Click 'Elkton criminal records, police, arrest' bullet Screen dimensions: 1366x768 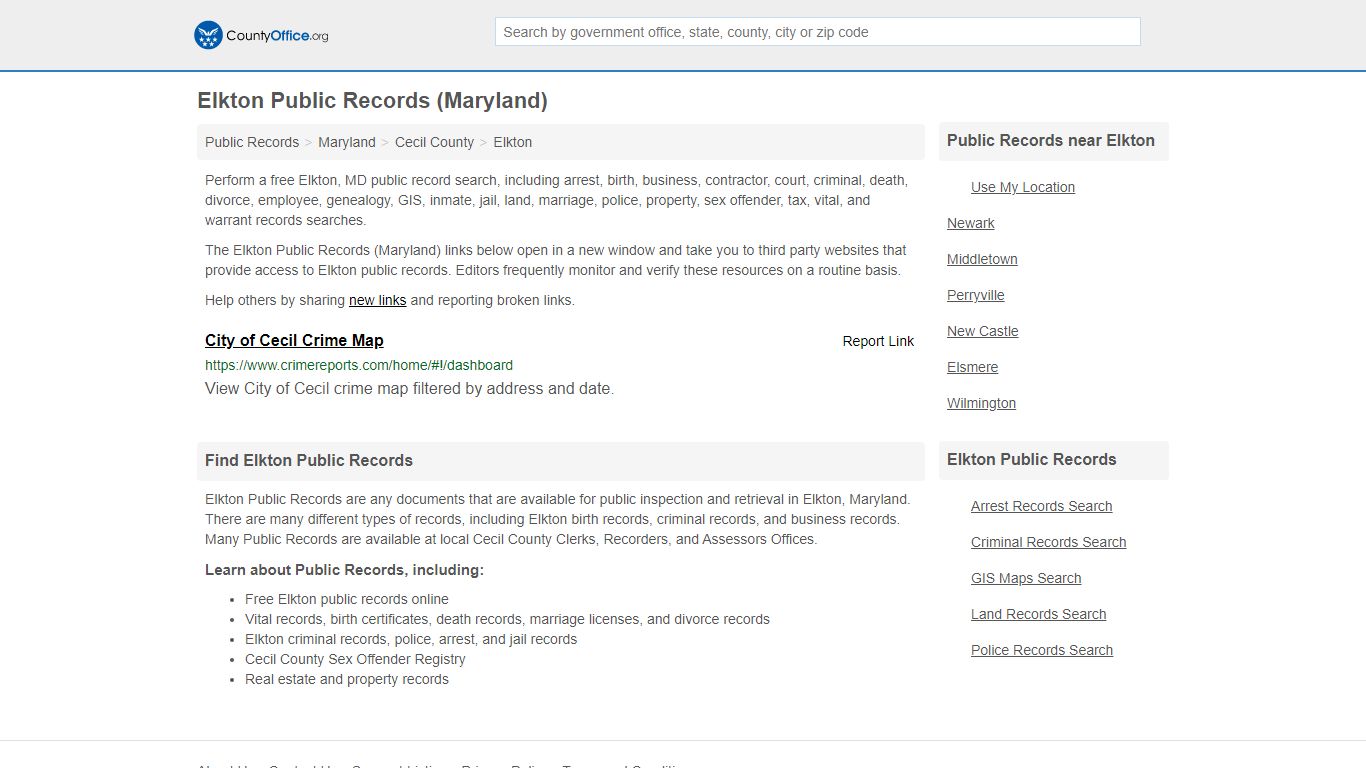click(x=411, y=639)
